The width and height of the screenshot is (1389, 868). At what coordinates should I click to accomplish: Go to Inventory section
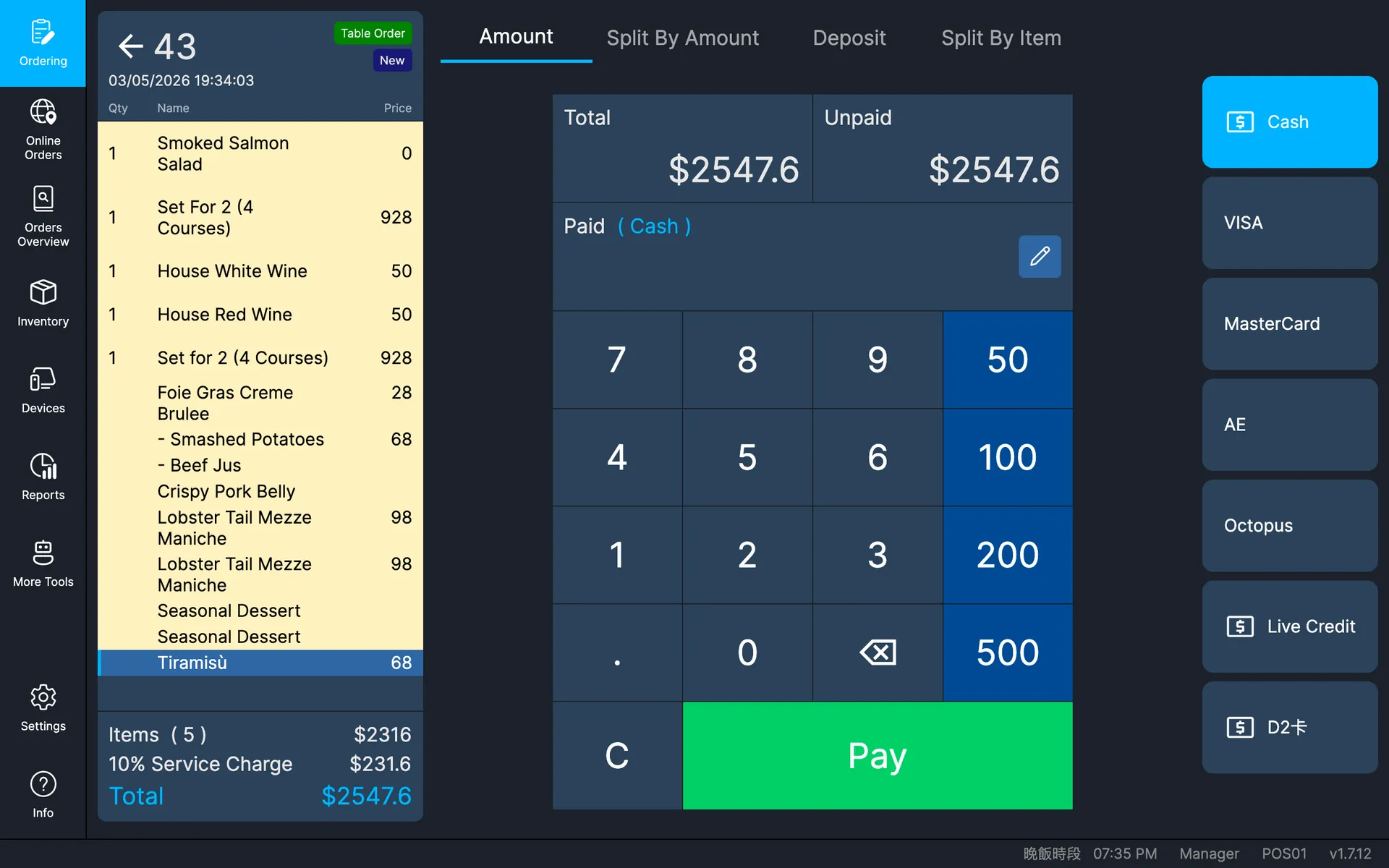[43, 304]
